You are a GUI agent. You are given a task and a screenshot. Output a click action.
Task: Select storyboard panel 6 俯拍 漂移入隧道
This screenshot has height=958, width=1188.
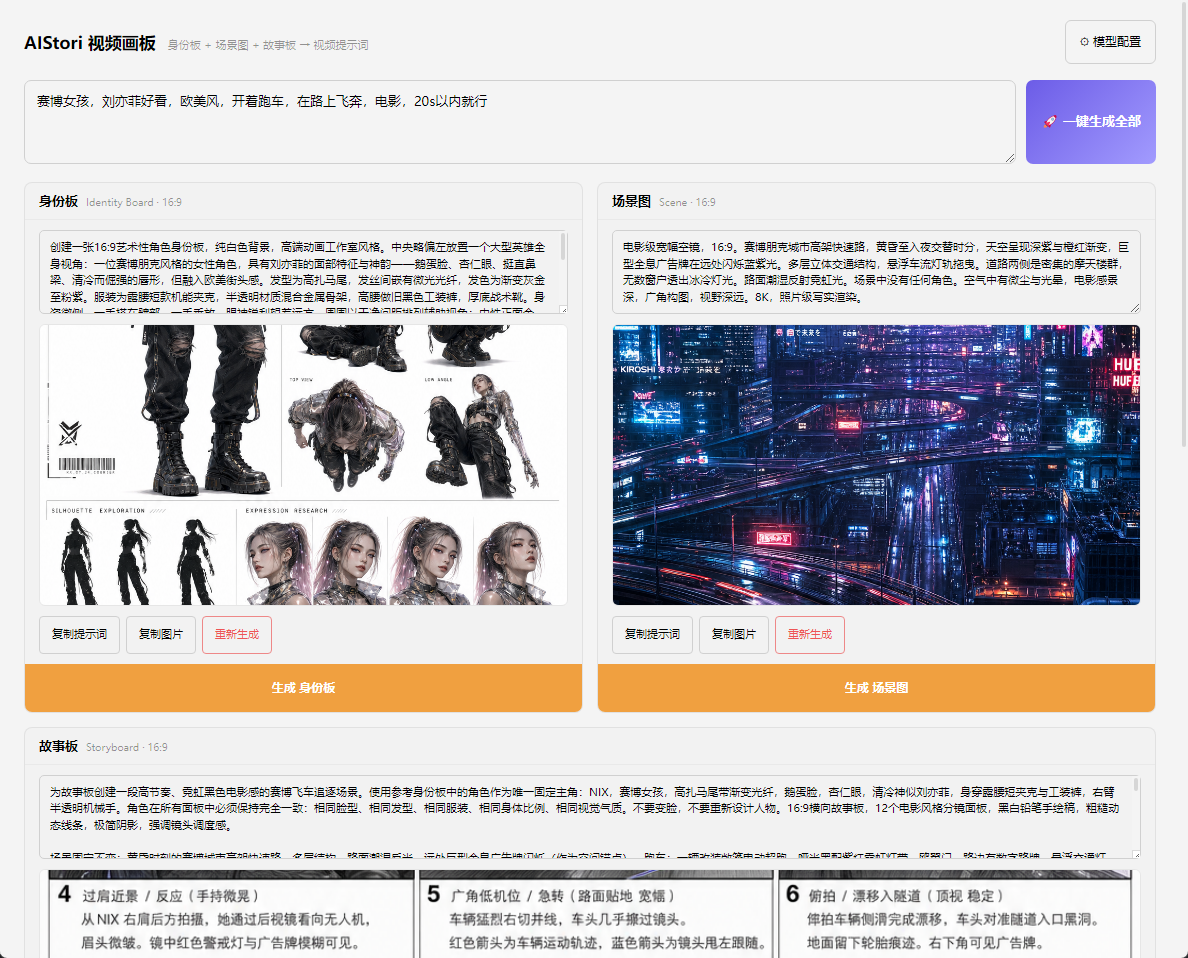point(954,914)
